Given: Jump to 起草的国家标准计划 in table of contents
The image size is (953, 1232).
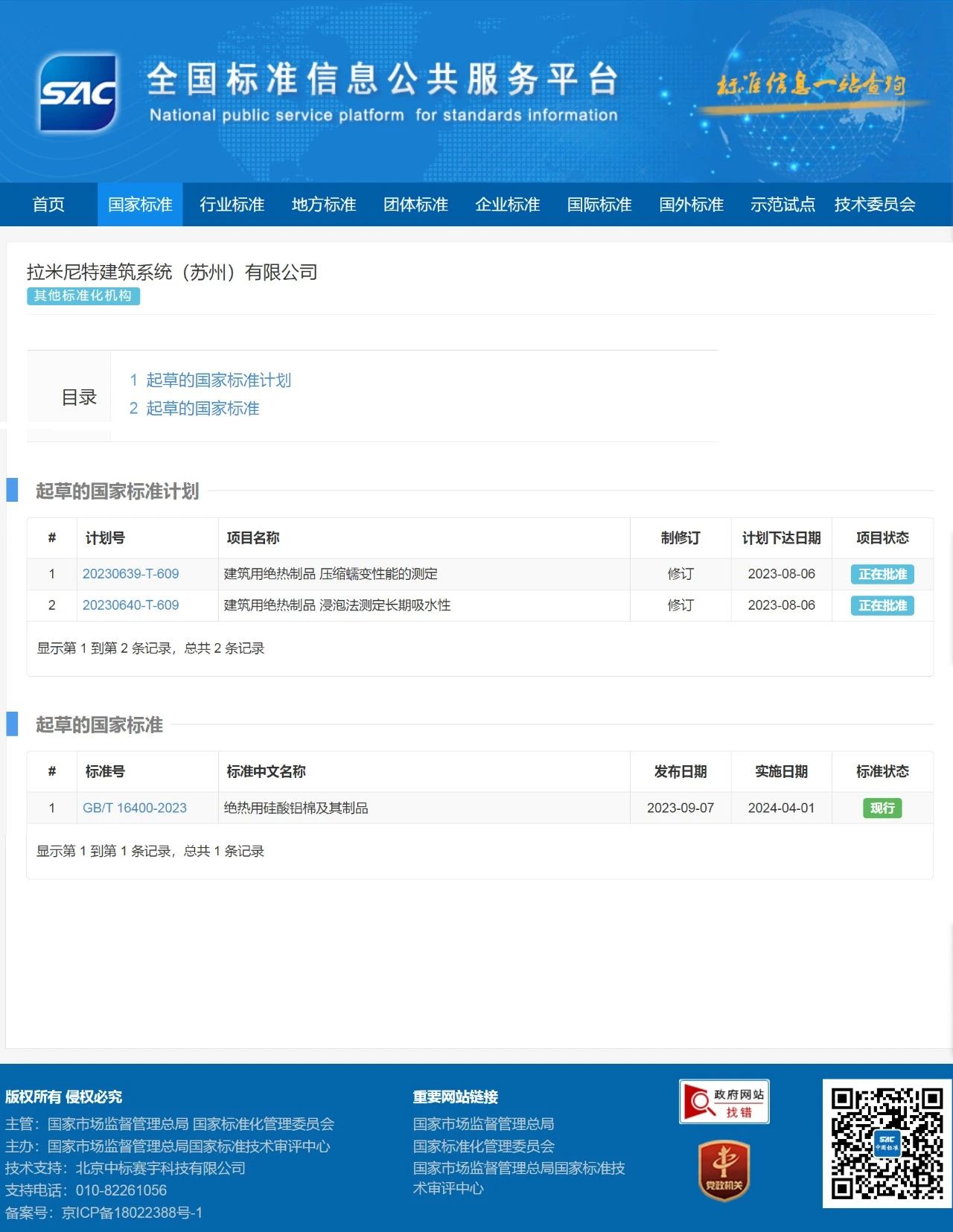Looking at the screenshot, I should 218,380.
